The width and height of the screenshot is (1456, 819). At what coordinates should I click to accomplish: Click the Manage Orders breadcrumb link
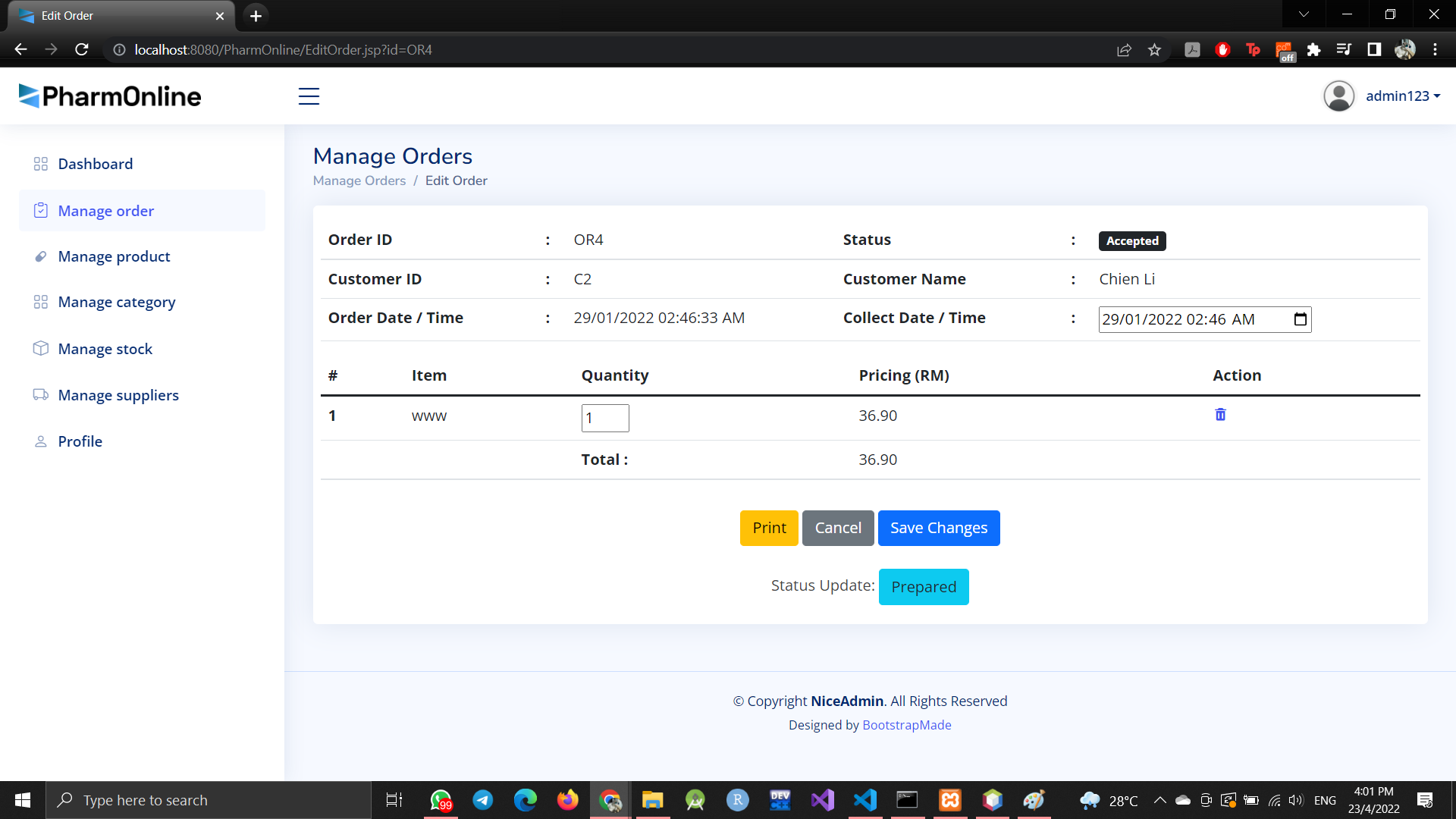359,180
